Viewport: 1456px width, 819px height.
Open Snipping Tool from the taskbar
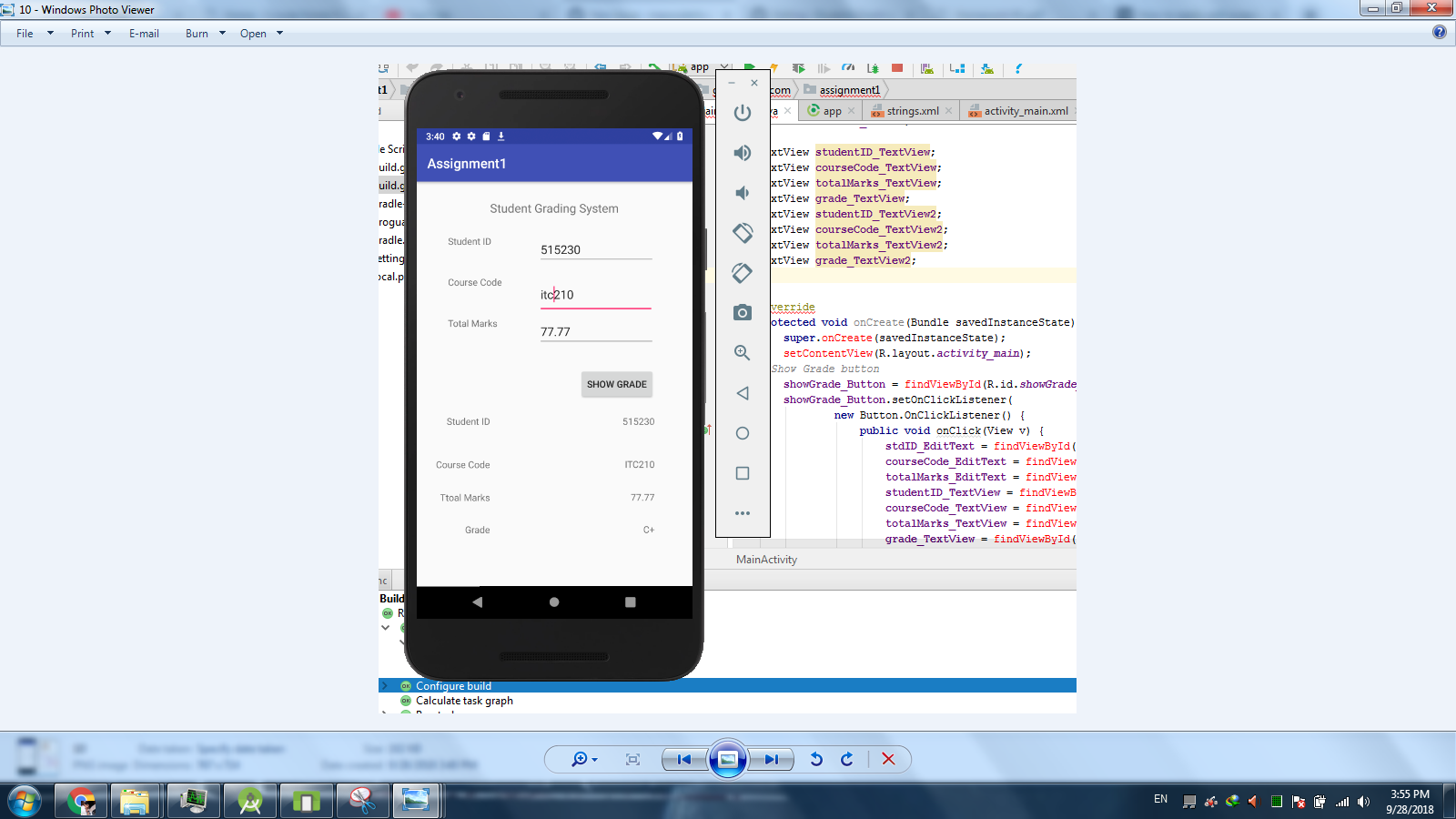pos(363,802)
